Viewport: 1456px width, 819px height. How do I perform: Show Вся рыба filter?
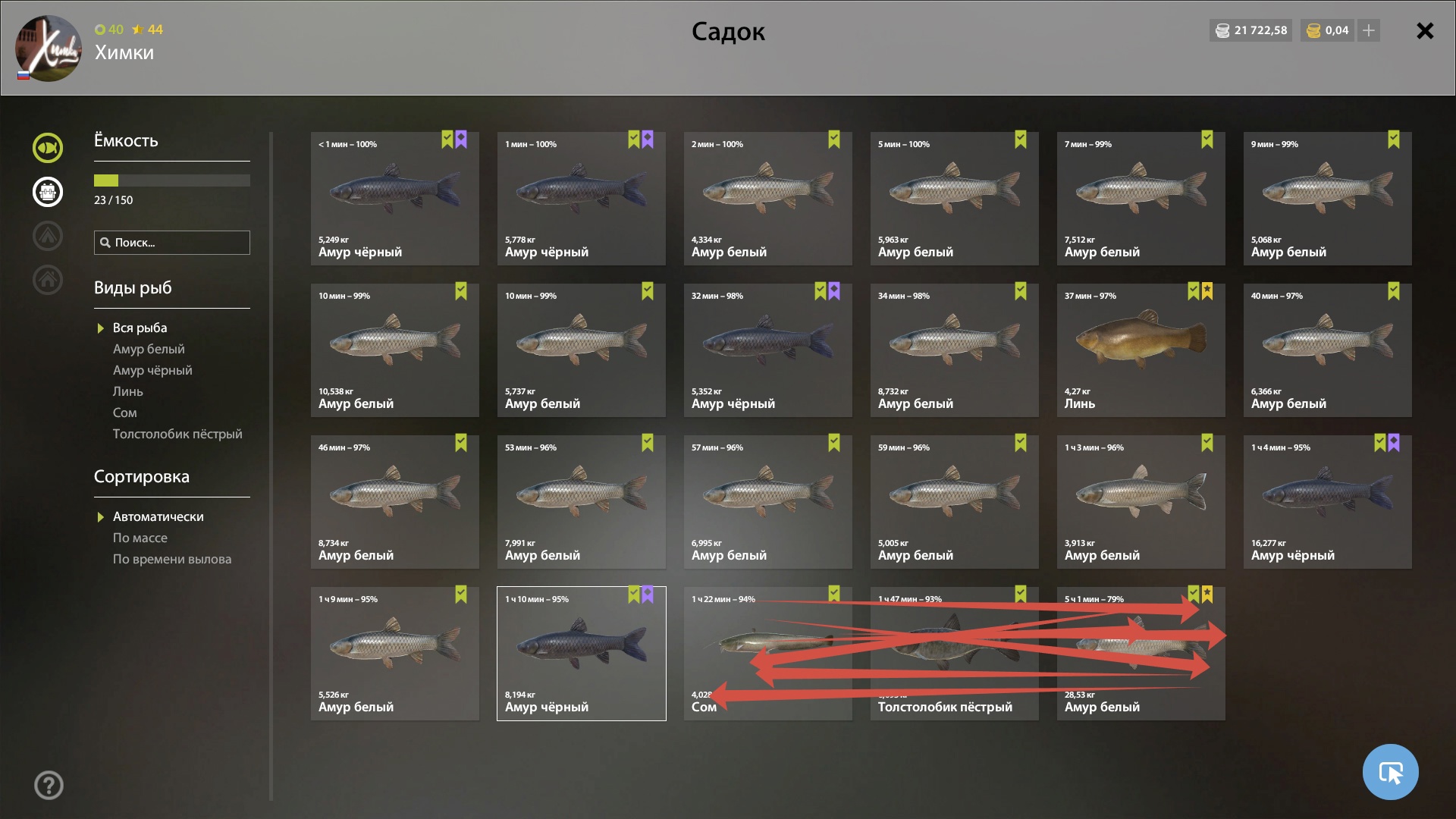(x=140, y=328)
